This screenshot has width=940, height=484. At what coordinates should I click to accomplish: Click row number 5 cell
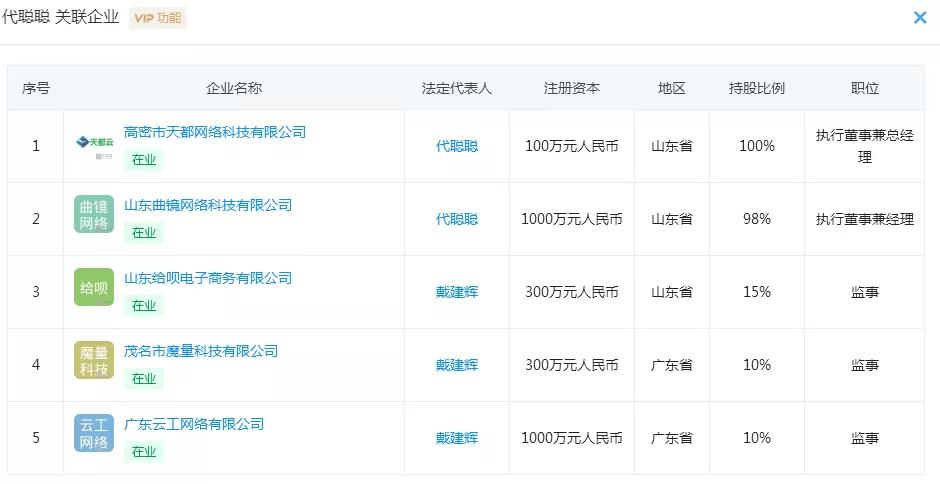click(35, 438)
